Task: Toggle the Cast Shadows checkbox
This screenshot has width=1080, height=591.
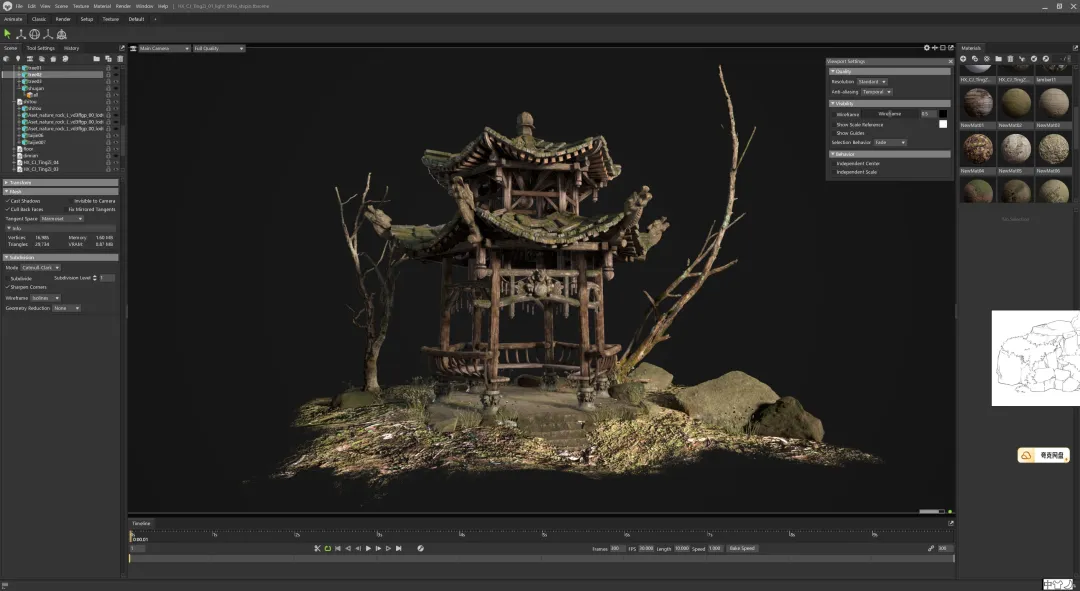Action: 8,201
